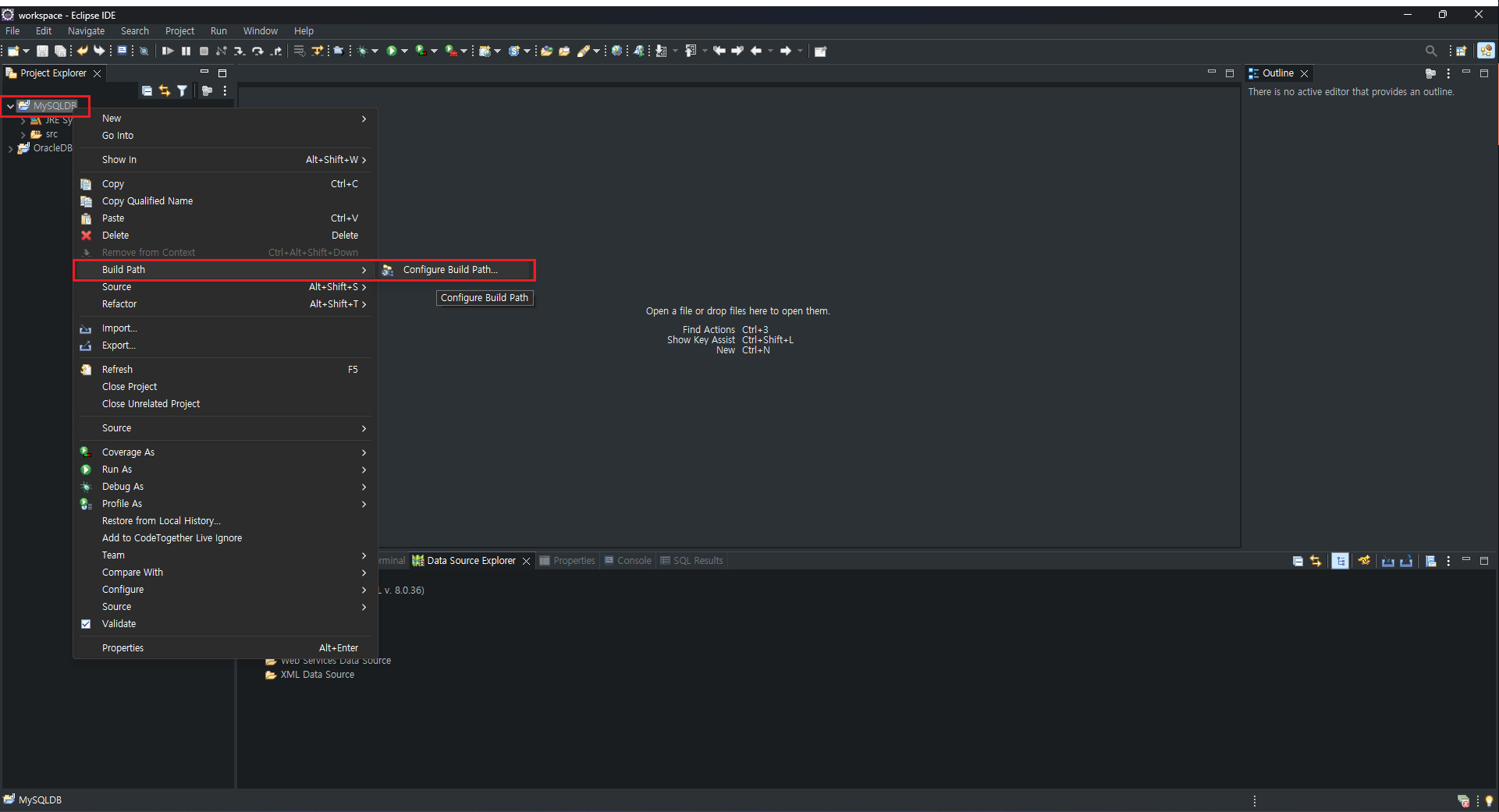Close the Outline view tab
The image size is (1499, 812).
point(1304,73)
